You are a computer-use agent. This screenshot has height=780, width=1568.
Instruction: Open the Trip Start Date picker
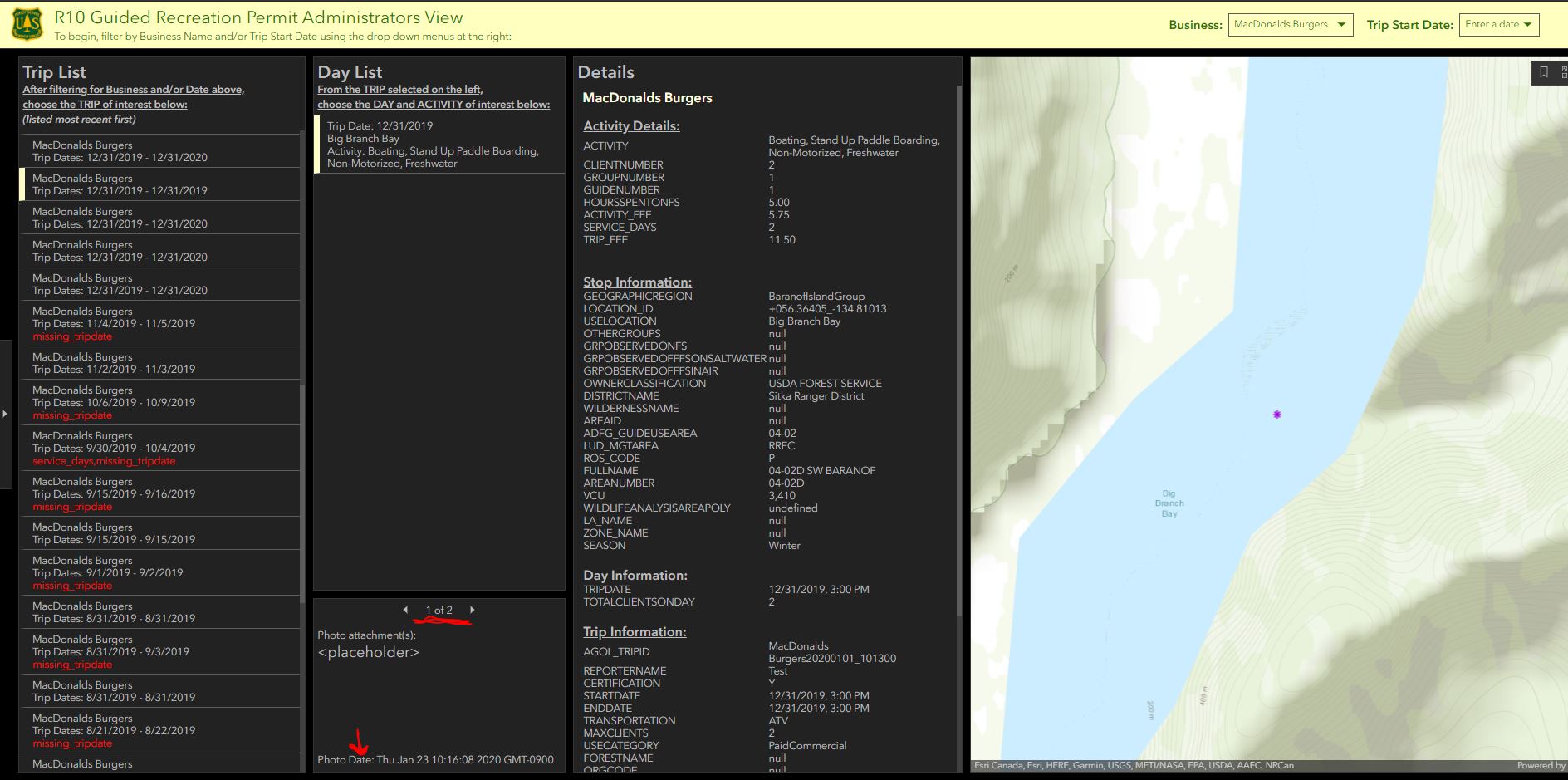[x=1499, y=24]
